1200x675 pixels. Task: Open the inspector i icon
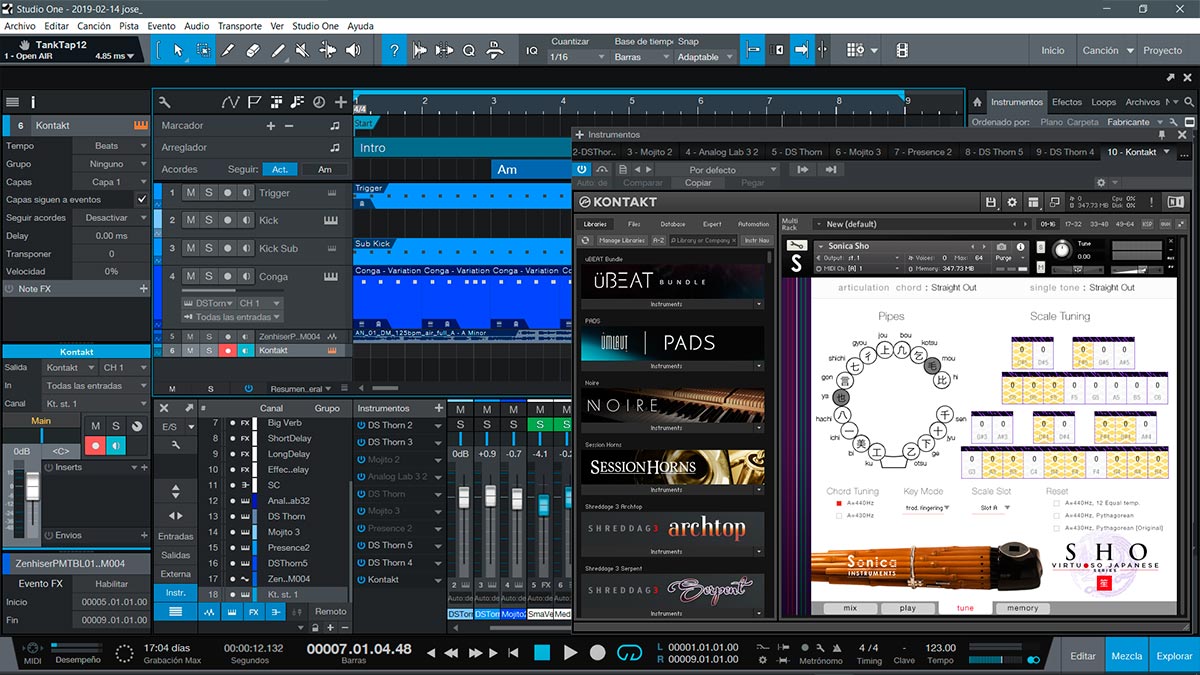[33, 102]
